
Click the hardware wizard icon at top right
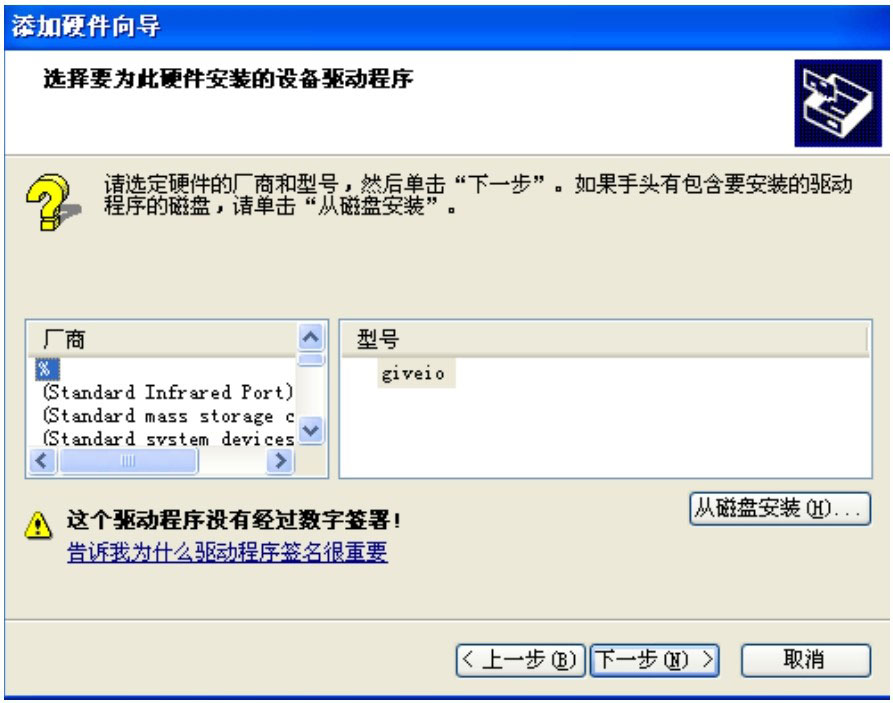(x=838, y=103)
